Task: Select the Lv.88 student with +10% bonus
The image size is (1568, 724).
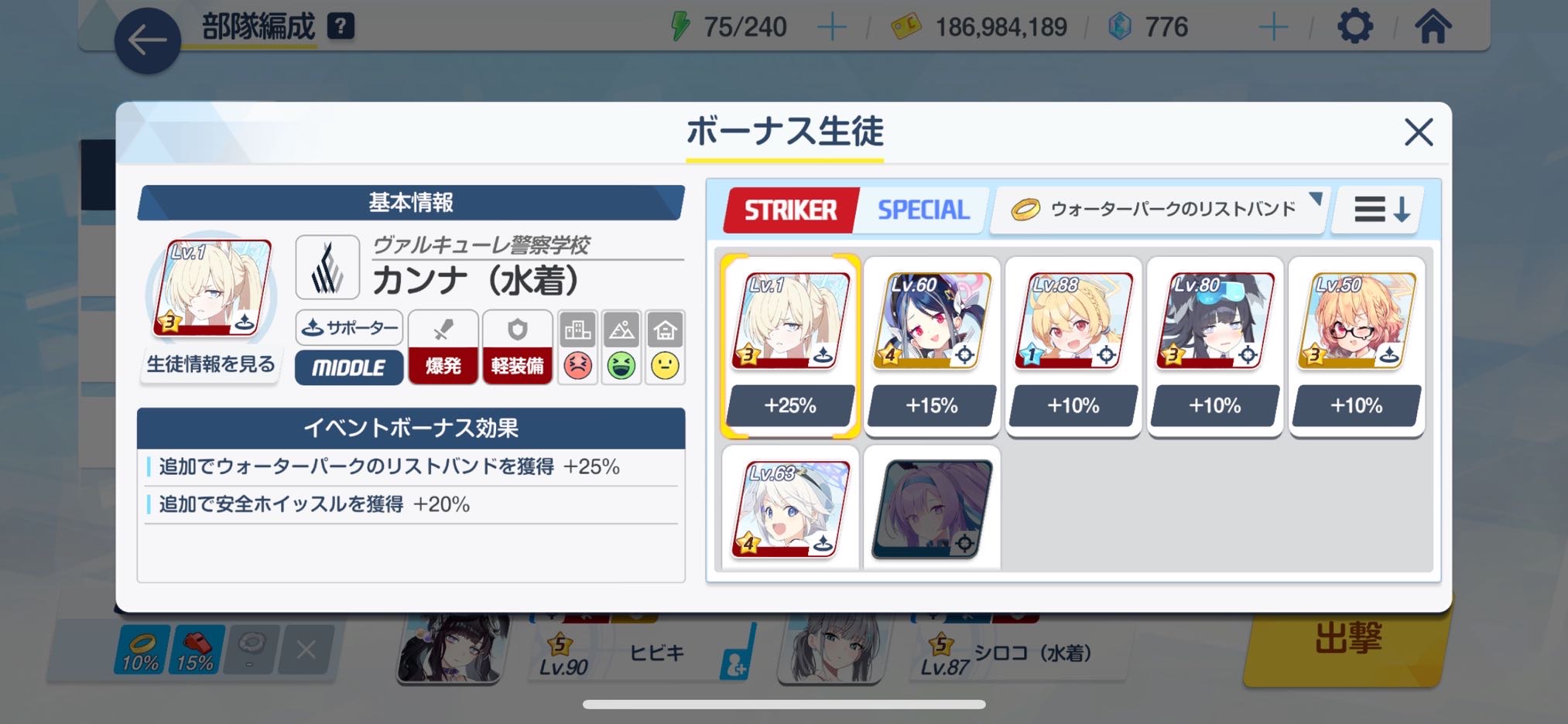Action: (x=1073, y=347)
